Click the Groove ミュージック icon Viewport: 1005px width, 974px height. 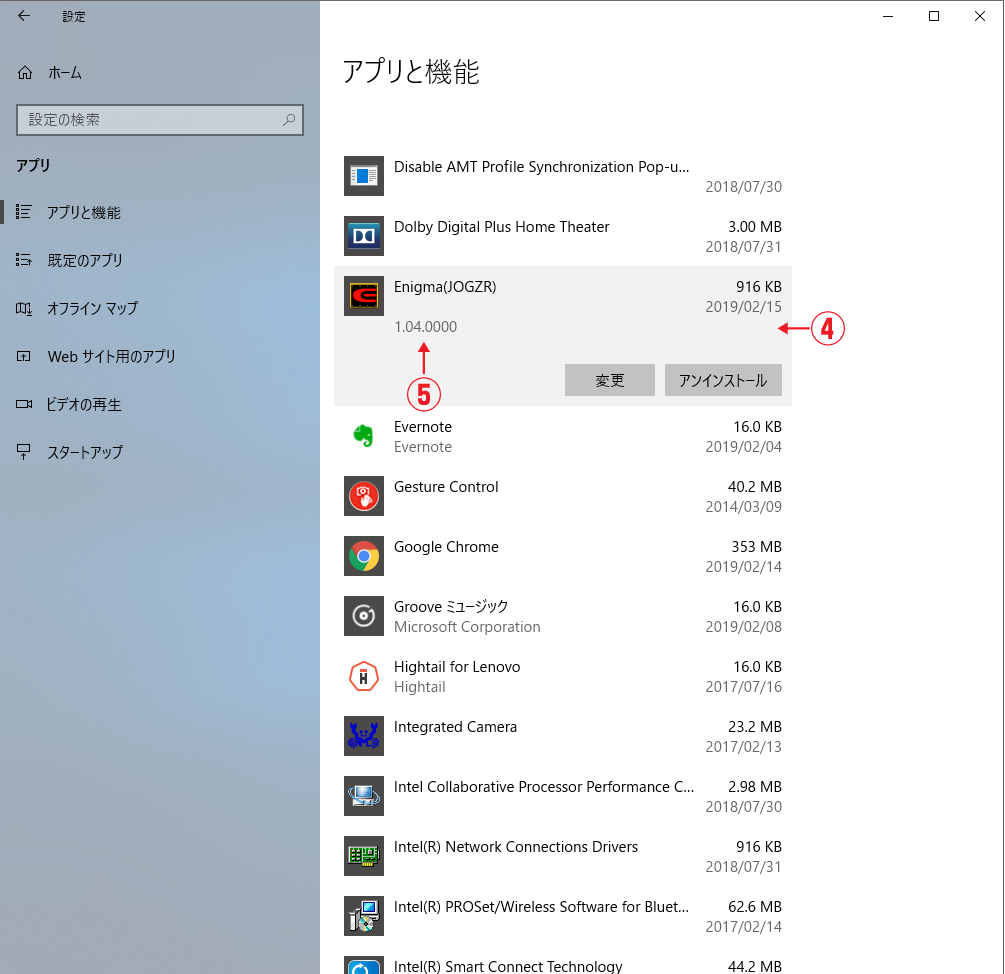(x=363, y=616)
